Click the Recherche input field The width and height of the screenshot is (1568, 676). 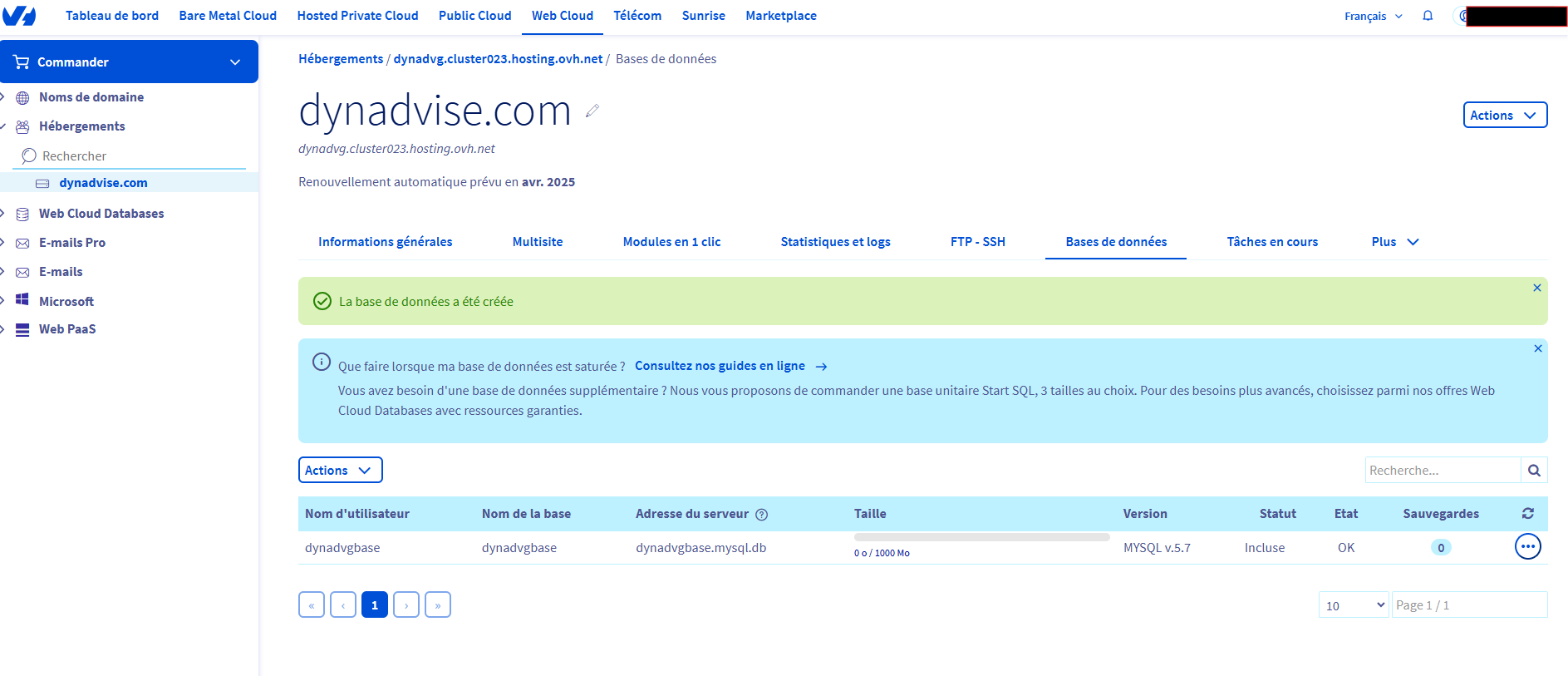pyautogui.click(x=1443, y=470)
